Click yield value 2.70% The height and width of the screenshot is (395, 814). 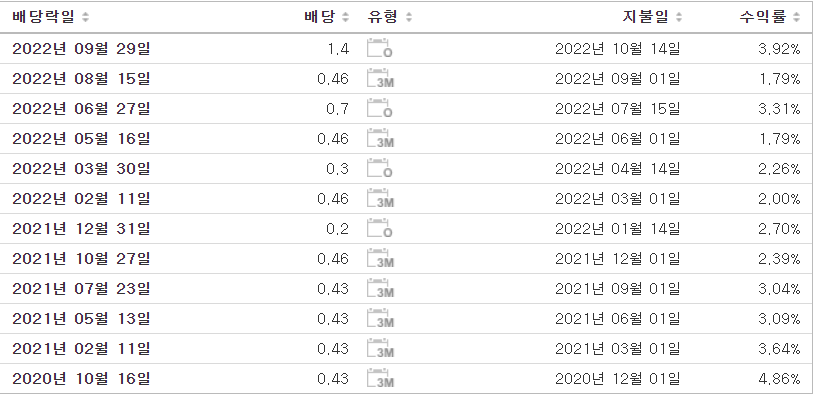[x=779, y=229]
